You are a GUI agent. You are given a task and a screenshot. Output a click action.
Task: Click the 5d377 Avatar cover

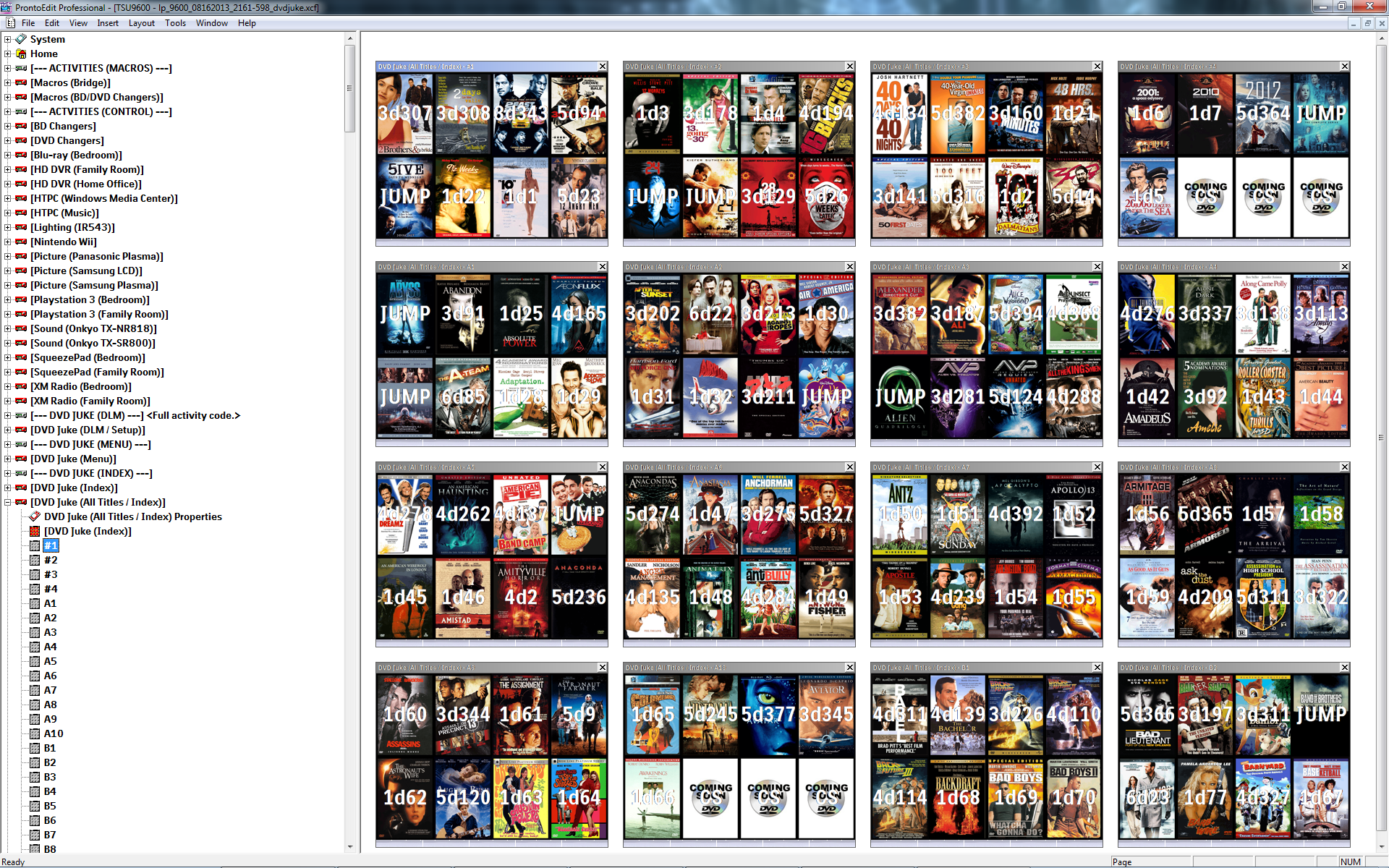(x=768, y=715)
